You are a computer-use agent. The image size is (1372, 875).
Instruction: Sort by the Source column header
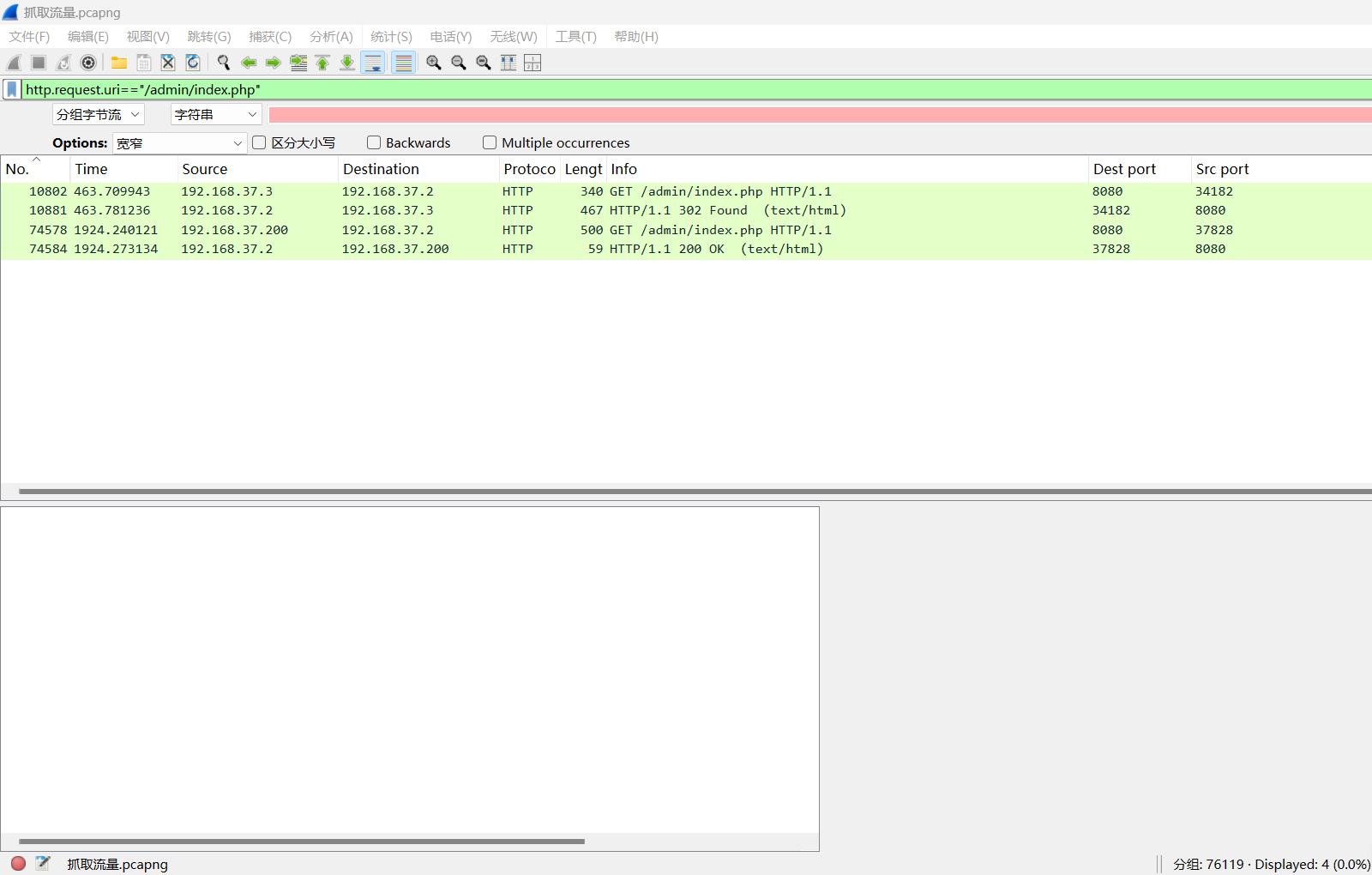257,169
